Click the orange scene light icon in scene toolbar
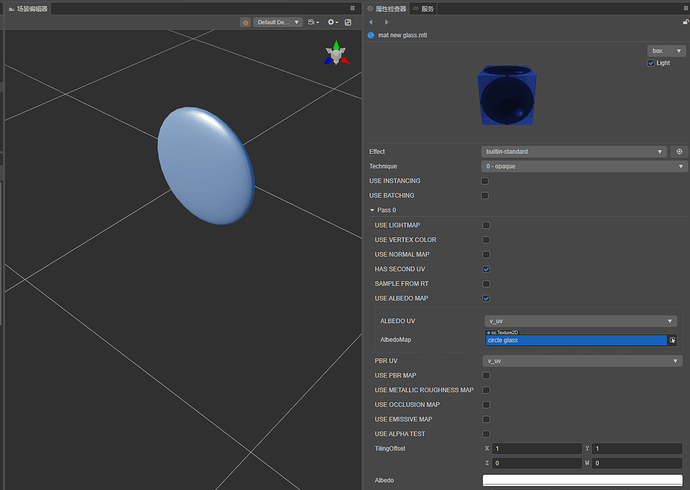 pos(245,22)
